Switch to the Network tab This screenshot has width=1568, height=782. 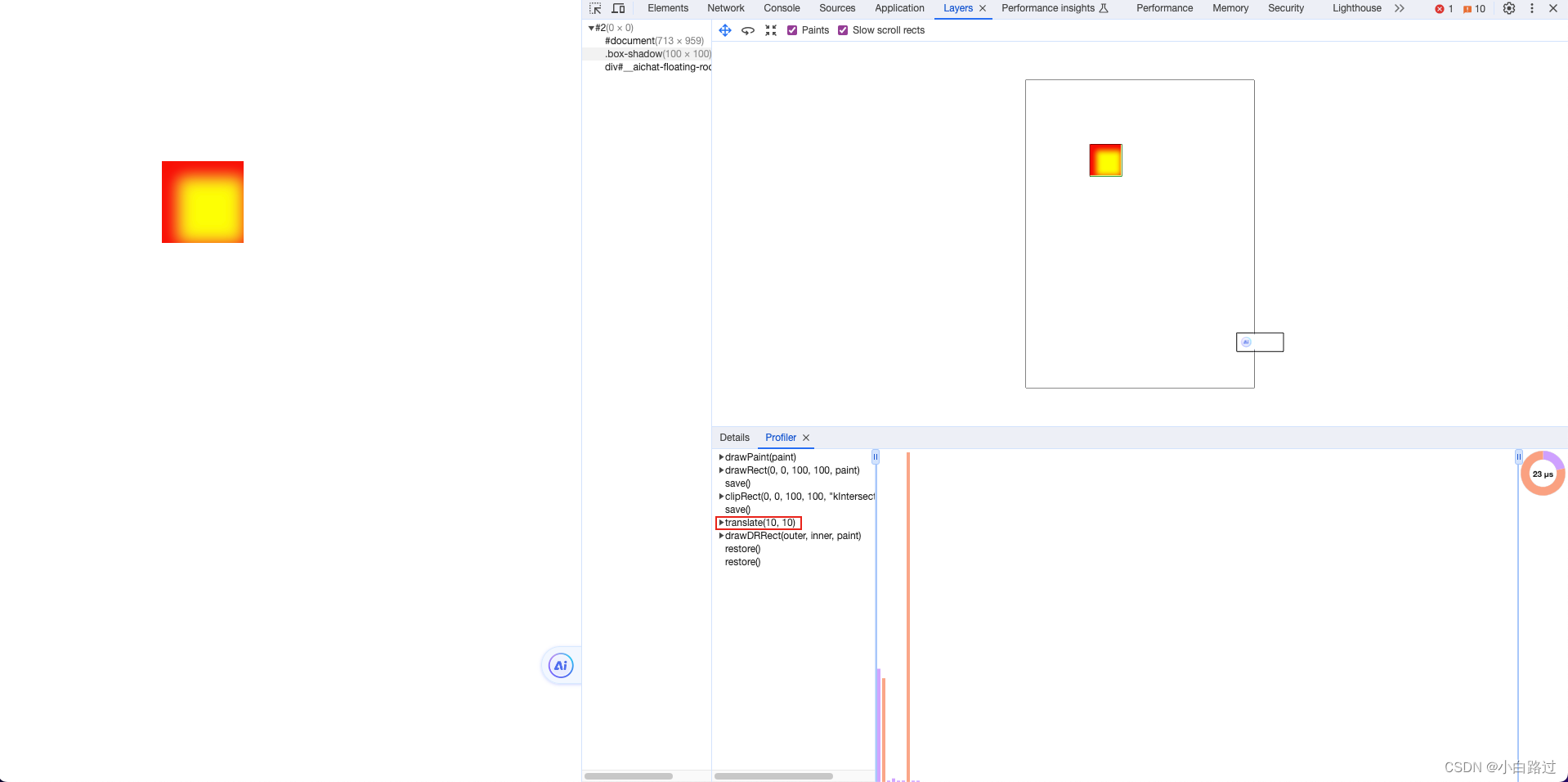(x=726, y=8)
